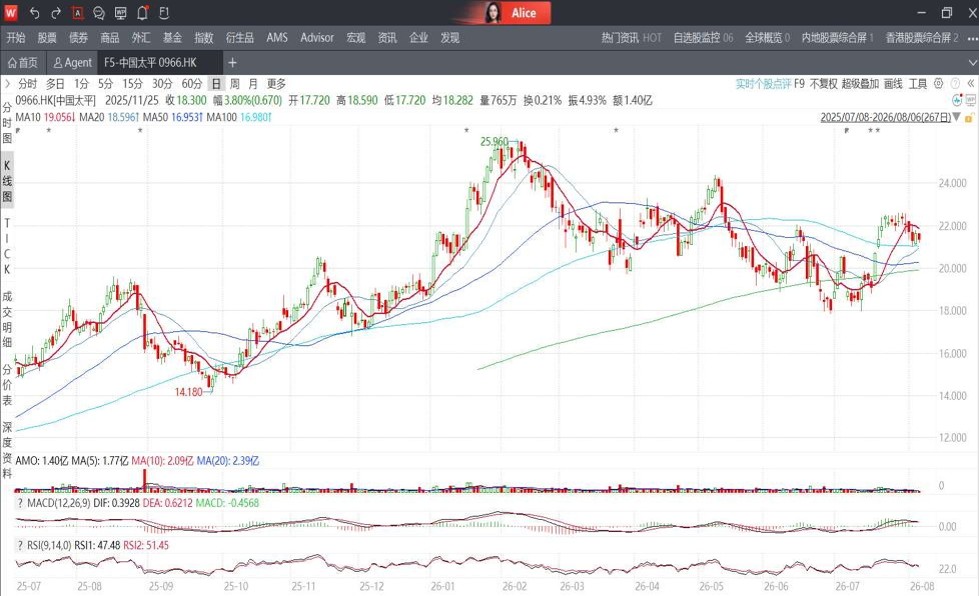Add new tab with plus button
The height and width of the screenshot is (596, 979).
232,62
